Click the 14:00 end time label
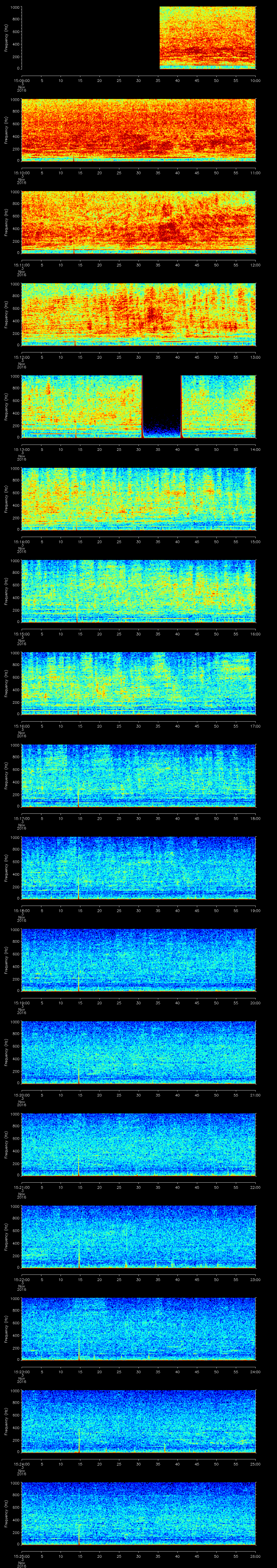This screenshot has width=277, height=1568. [x=255, y=449]
